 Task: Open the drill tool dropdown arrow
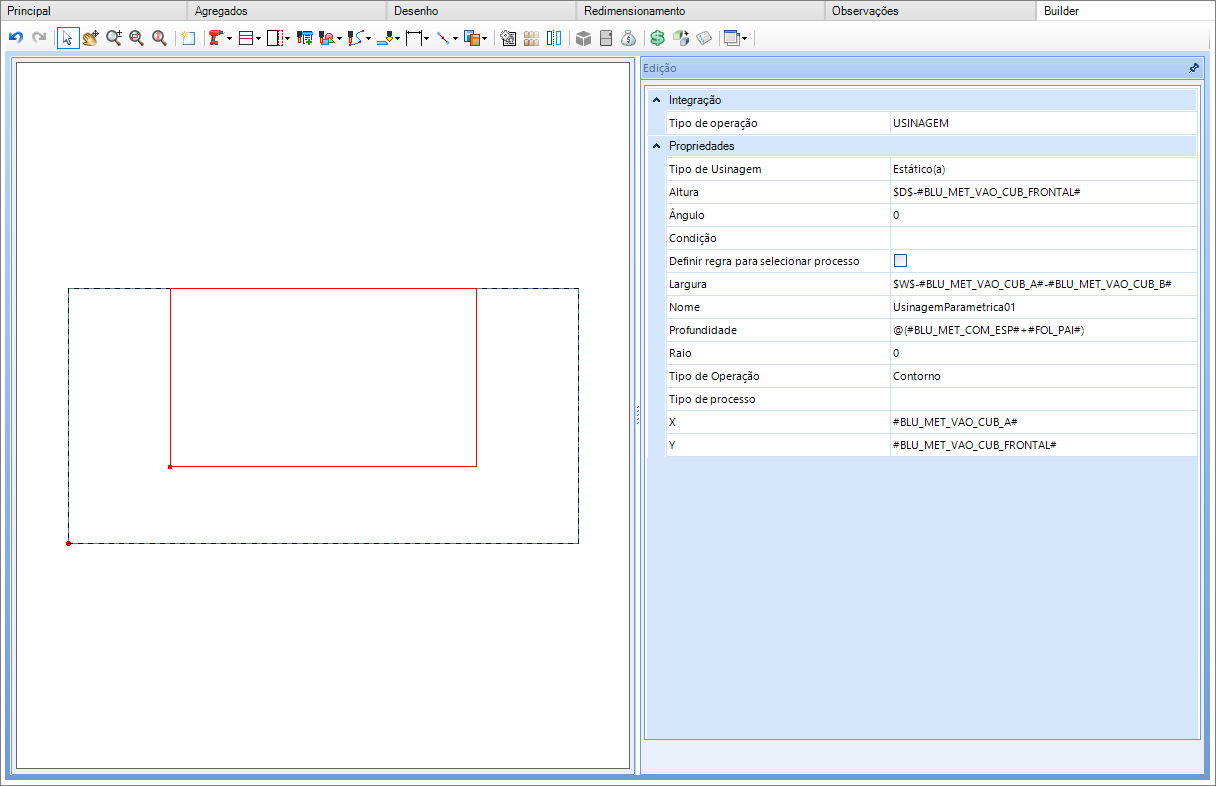coord(229,39)
